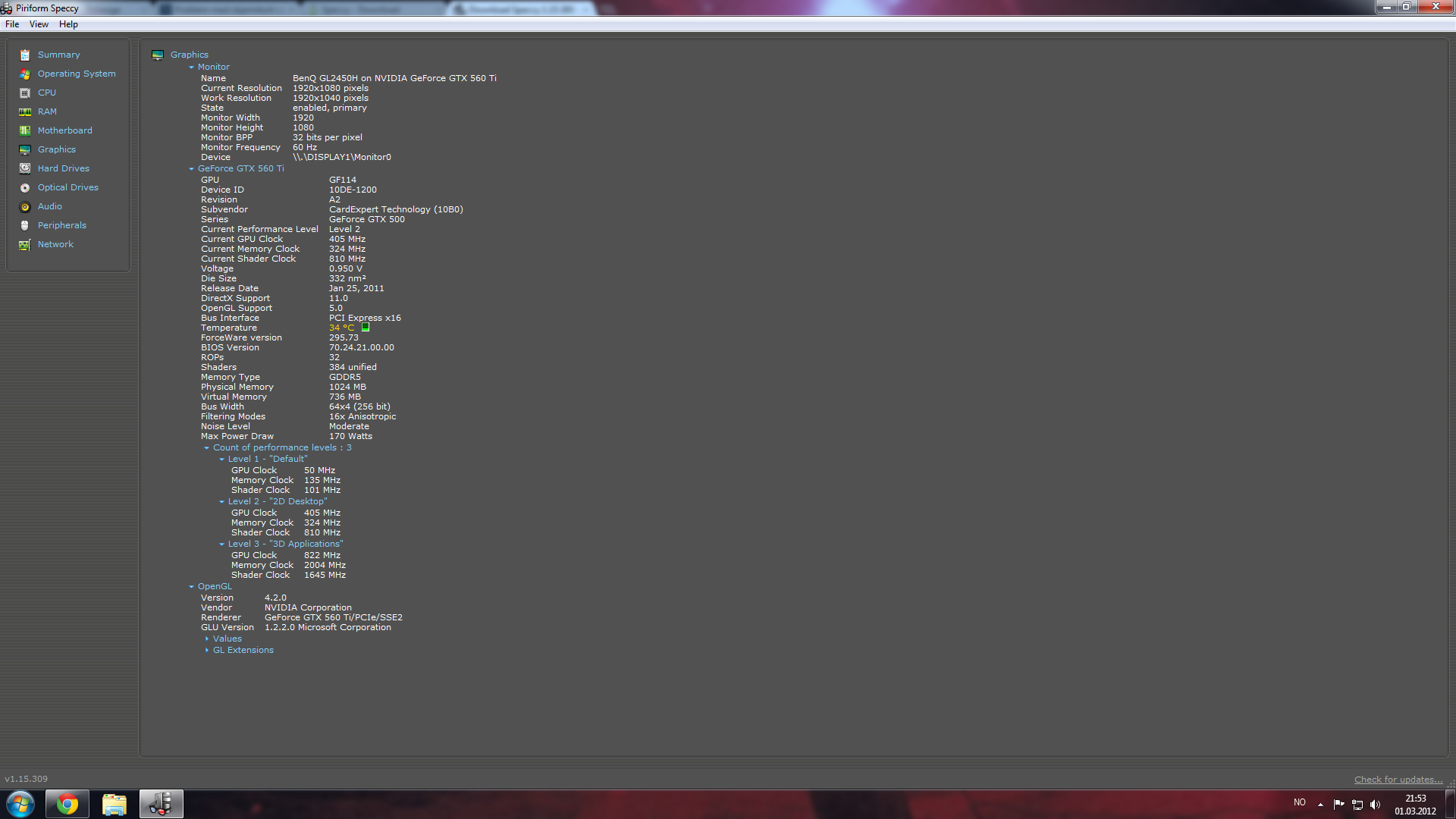Collapse the GeForce GTX 560 Ti section

(x=192, y=169)
